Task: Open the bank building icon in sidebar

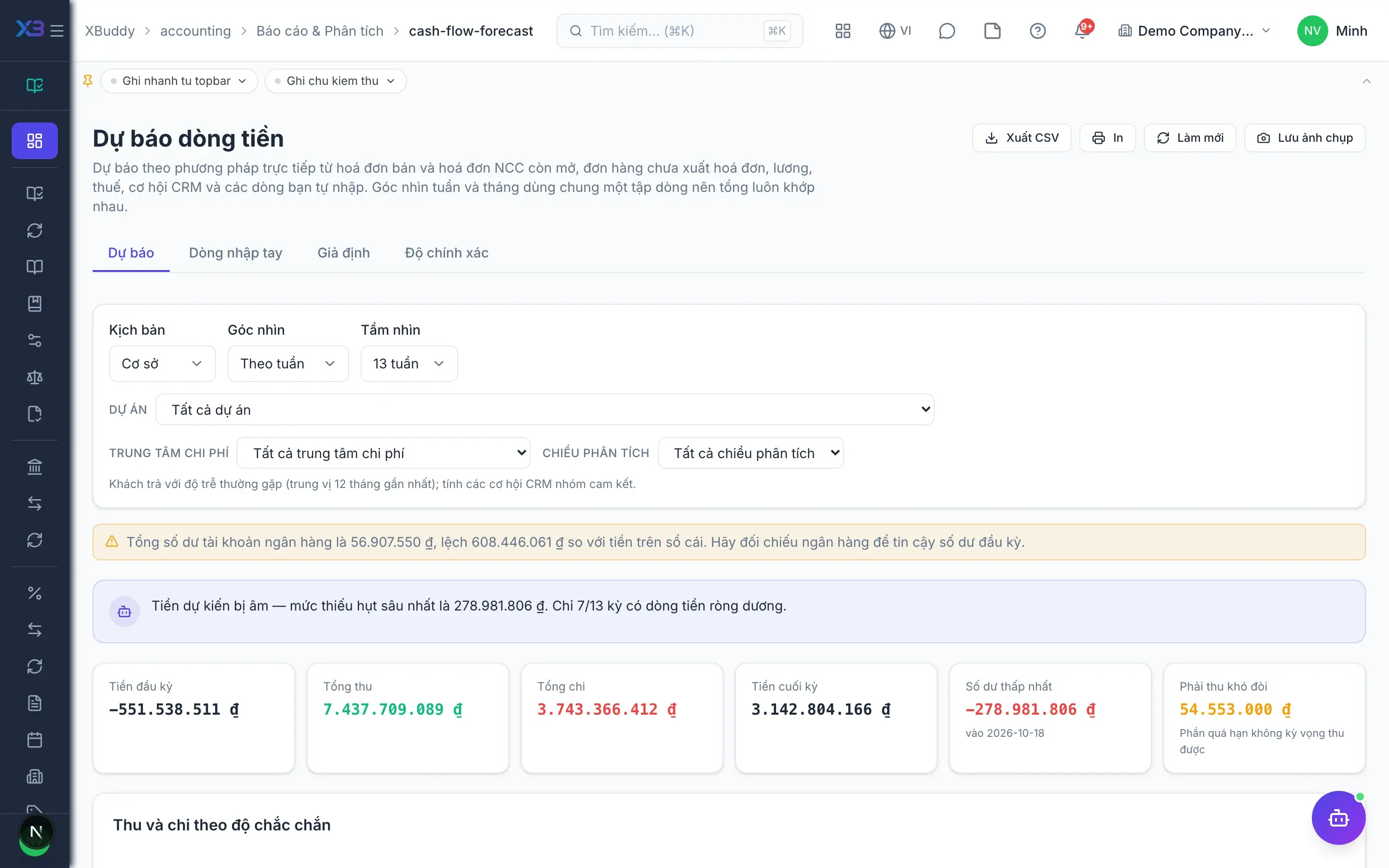Action: 34,467
